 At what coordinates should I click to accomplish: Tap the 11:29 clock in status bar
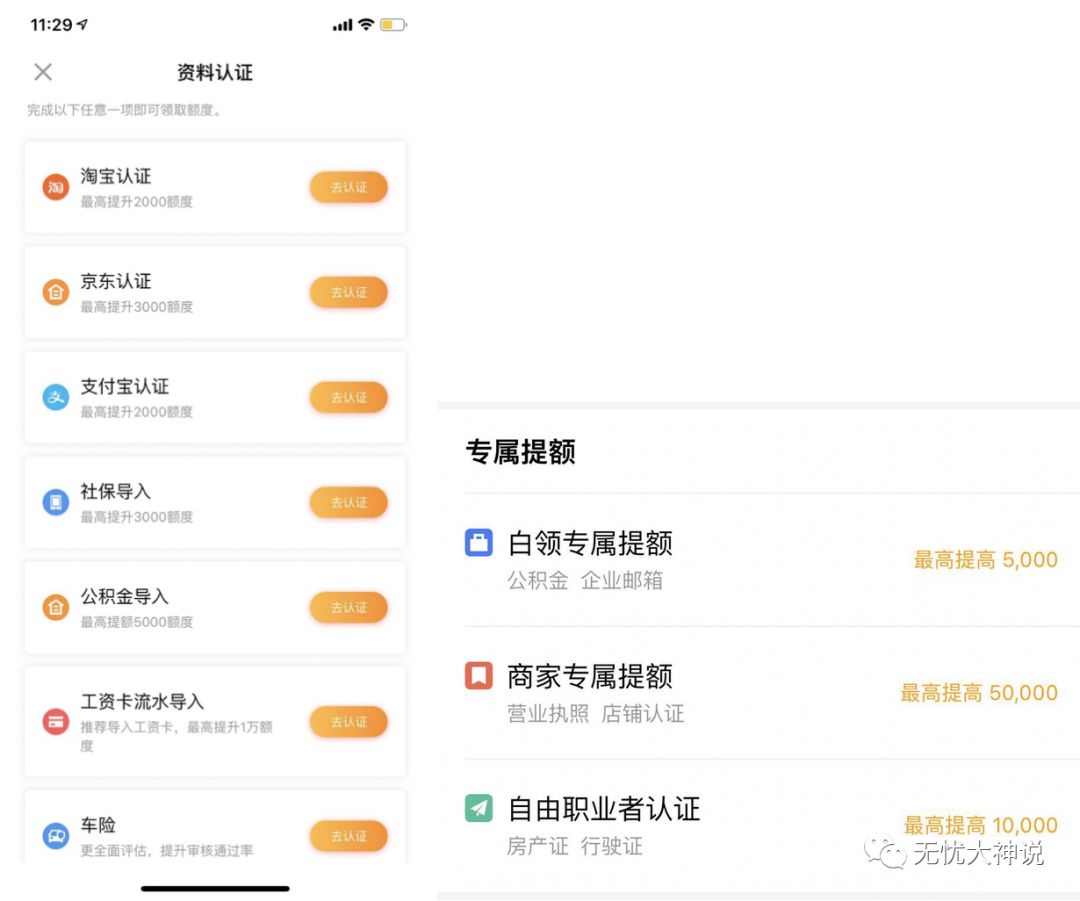(x=51, y=25)
